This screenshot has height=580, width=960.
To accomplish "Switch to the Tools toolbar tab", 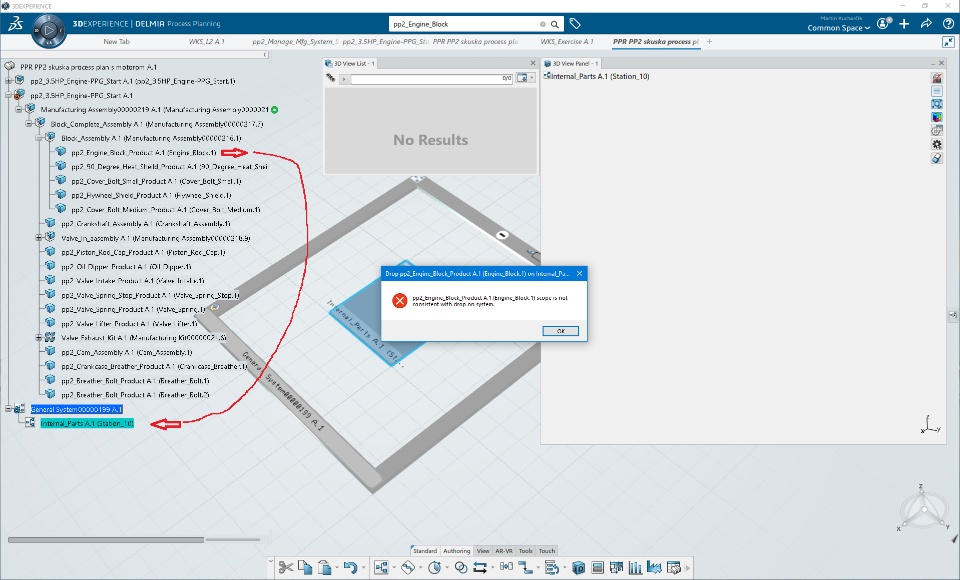I will pyautogui.click(x=526, y=551).
